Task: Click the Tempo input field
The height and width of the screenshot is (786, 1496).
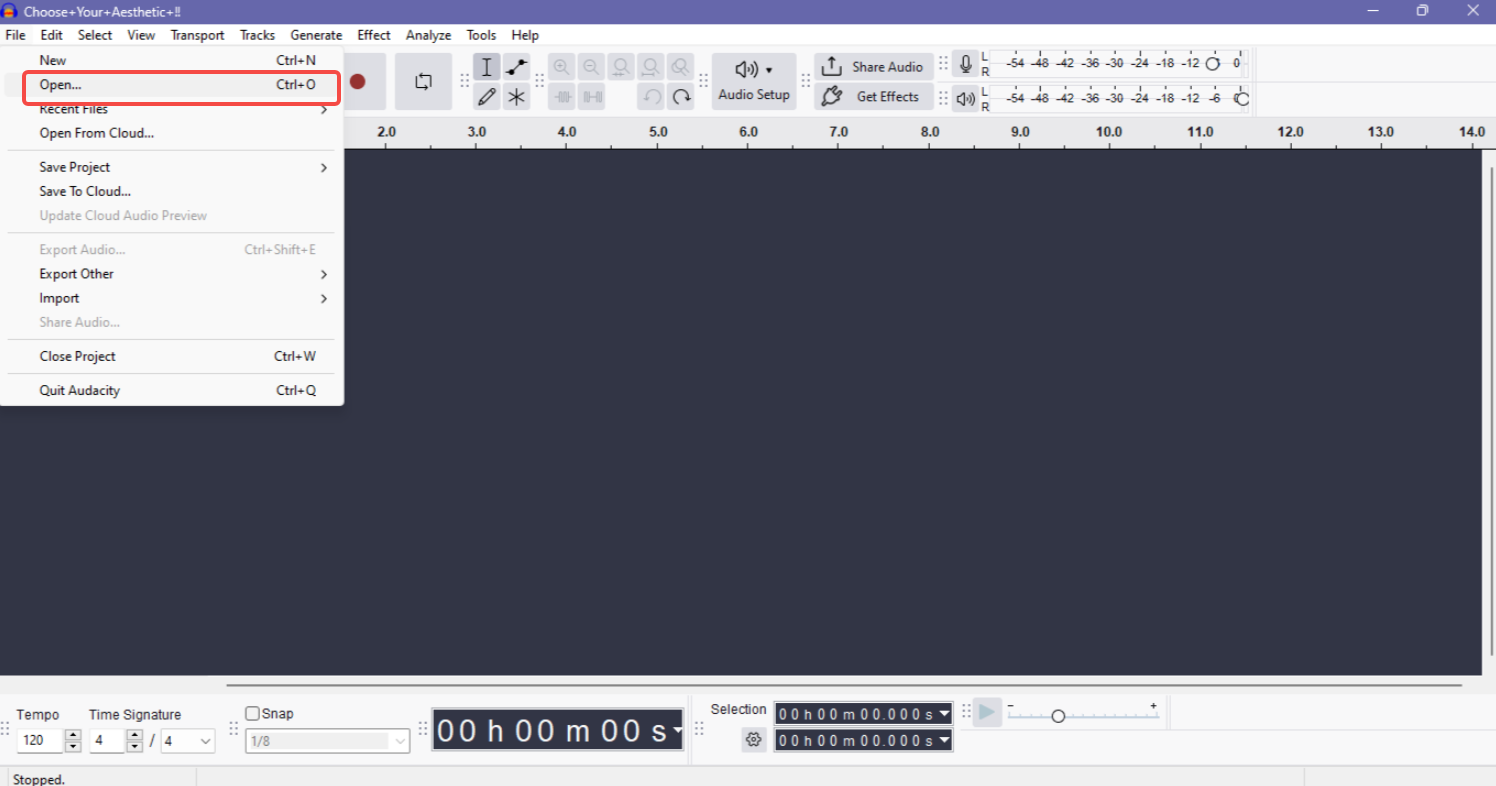Action: pyautogui.click(x=40, y=740)
